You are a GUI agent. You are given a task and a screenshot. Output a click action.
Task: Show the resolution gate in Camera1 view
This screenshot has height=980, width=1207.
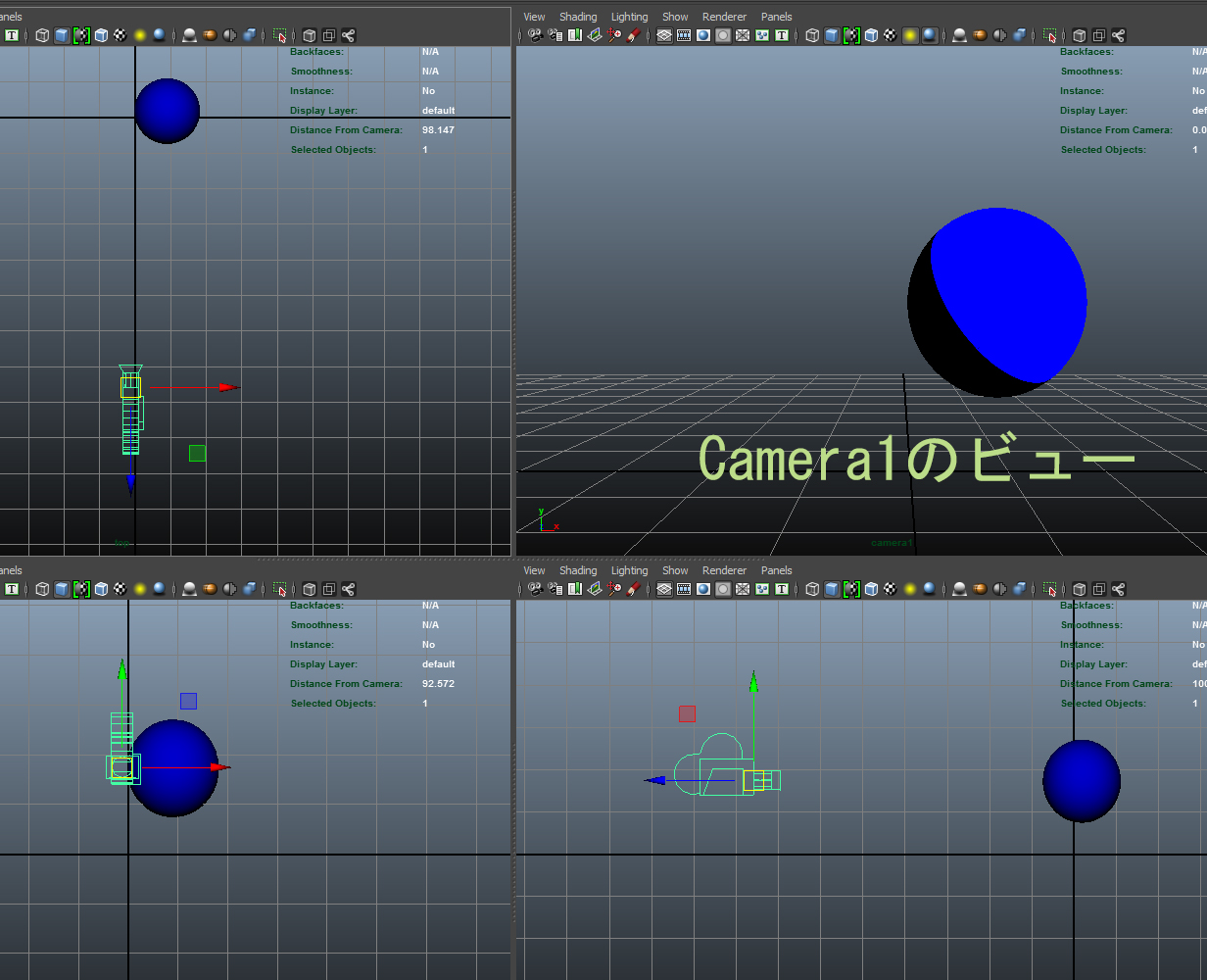point(701,35)
